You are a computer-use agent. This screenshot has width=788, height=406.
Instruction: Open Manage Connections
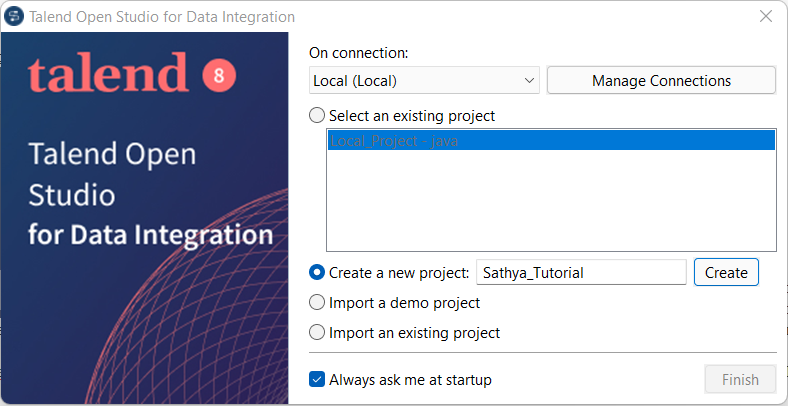[661, 80]
